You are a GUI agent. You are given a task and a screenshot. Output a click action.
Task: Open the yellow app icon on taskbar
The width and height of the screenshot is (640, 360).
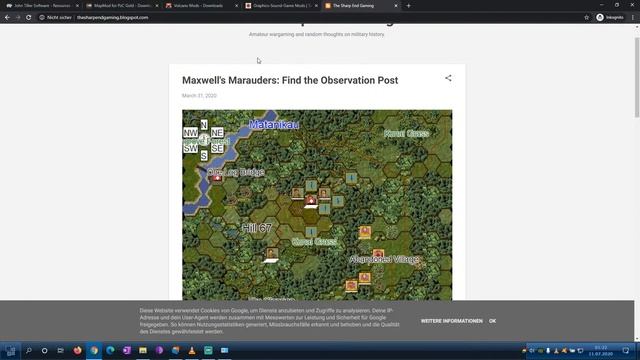143,351
